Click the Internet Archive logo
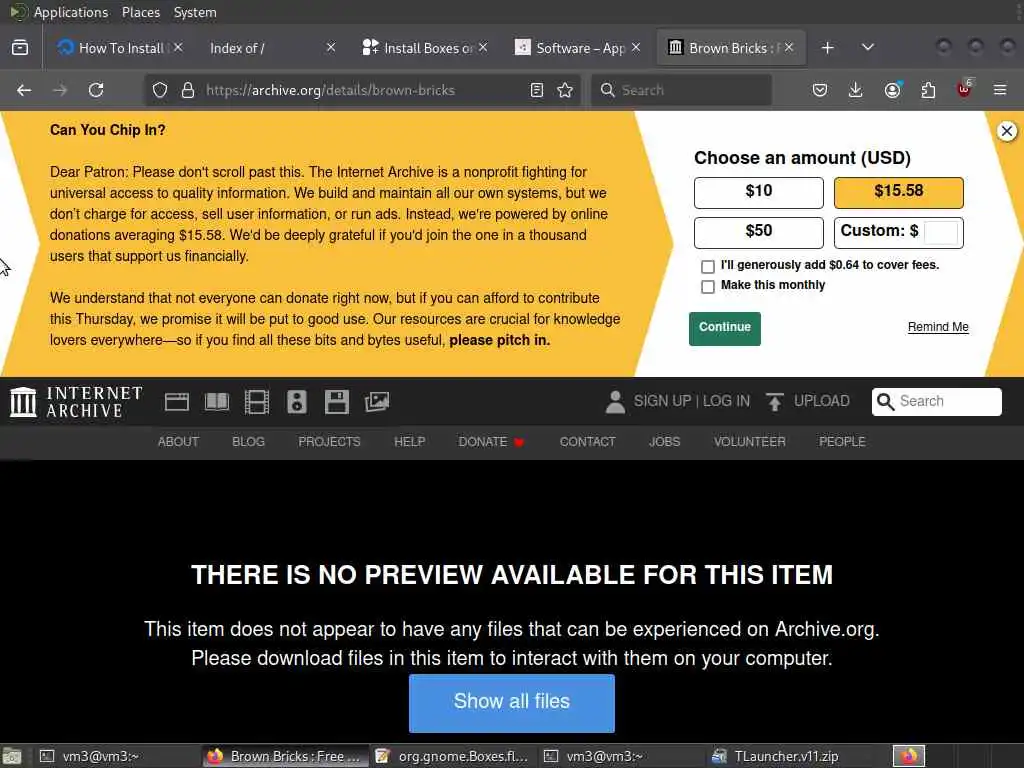The width and height of the screenshot is (1024, 768). (76, 402)
